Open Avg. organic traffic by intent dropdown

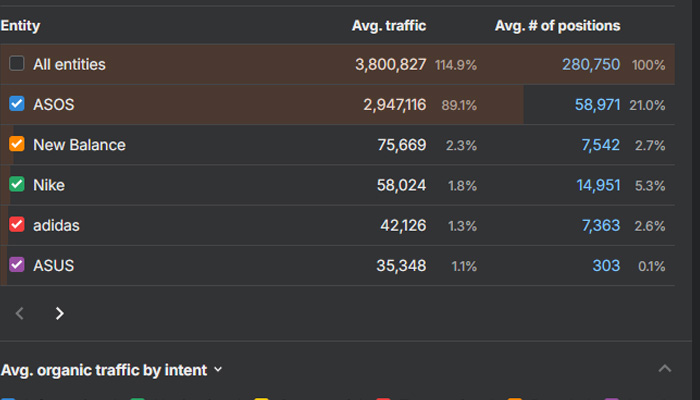(x=112, y=370)
